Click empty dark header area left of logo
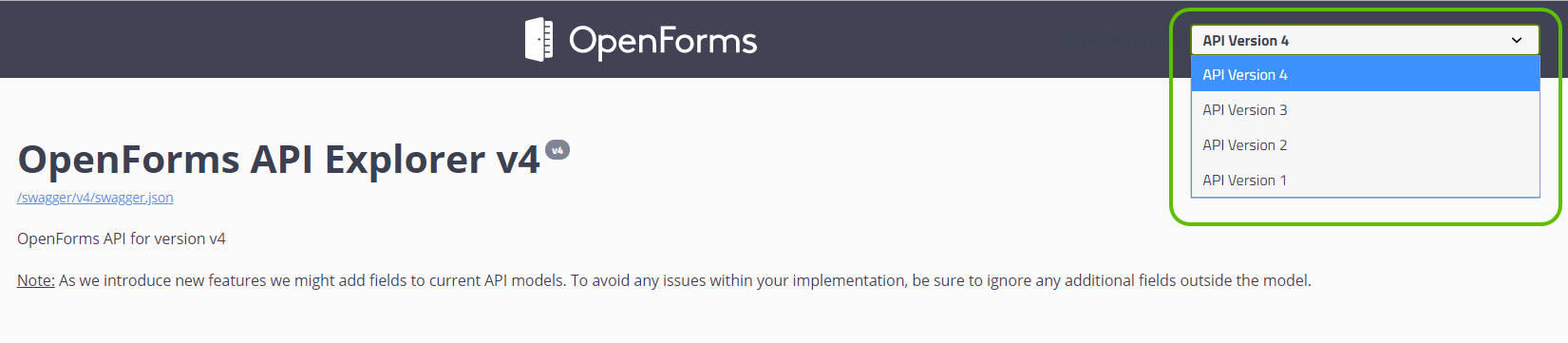 pos(256,40)
